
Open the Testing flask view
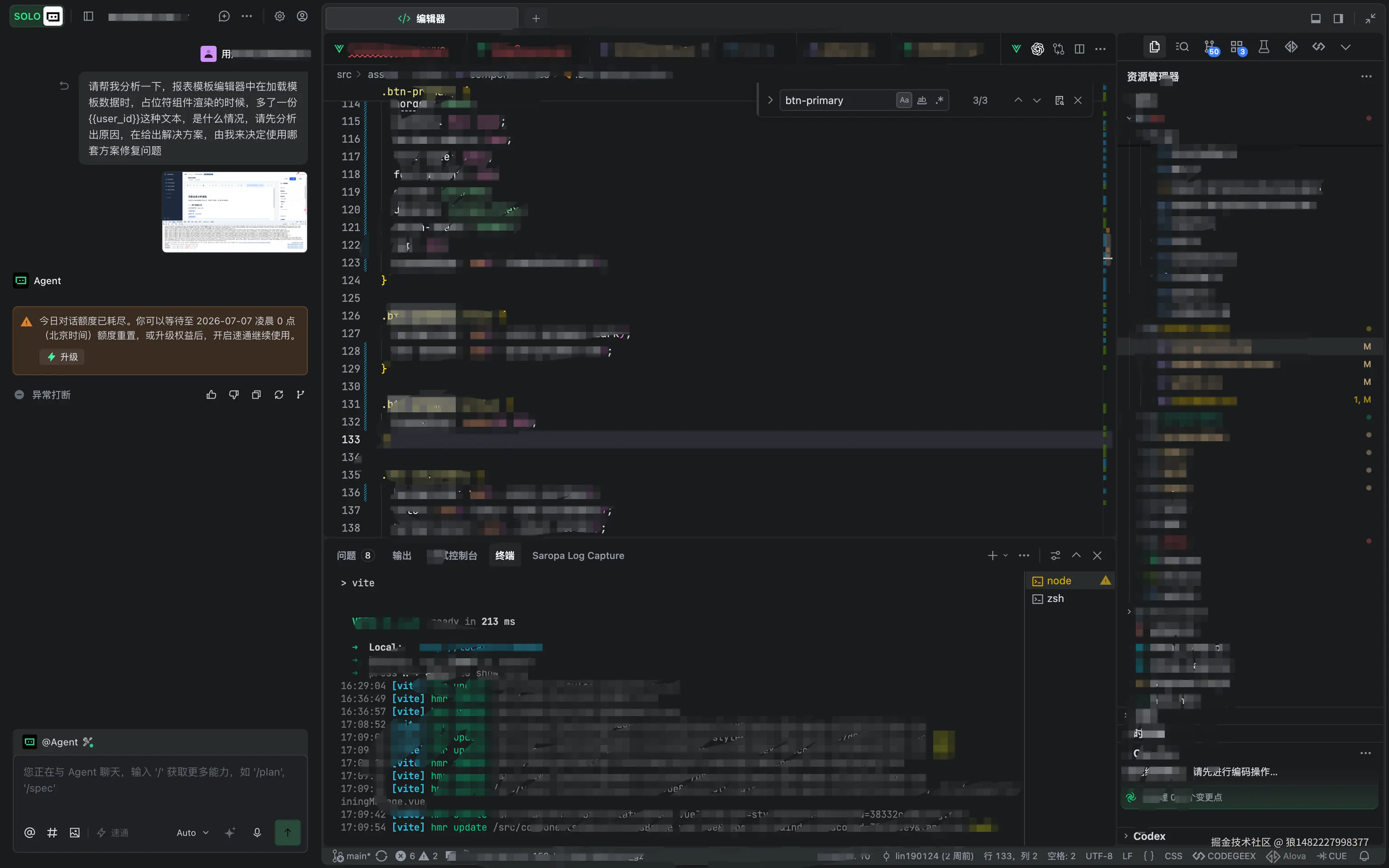click(1264, 47)
